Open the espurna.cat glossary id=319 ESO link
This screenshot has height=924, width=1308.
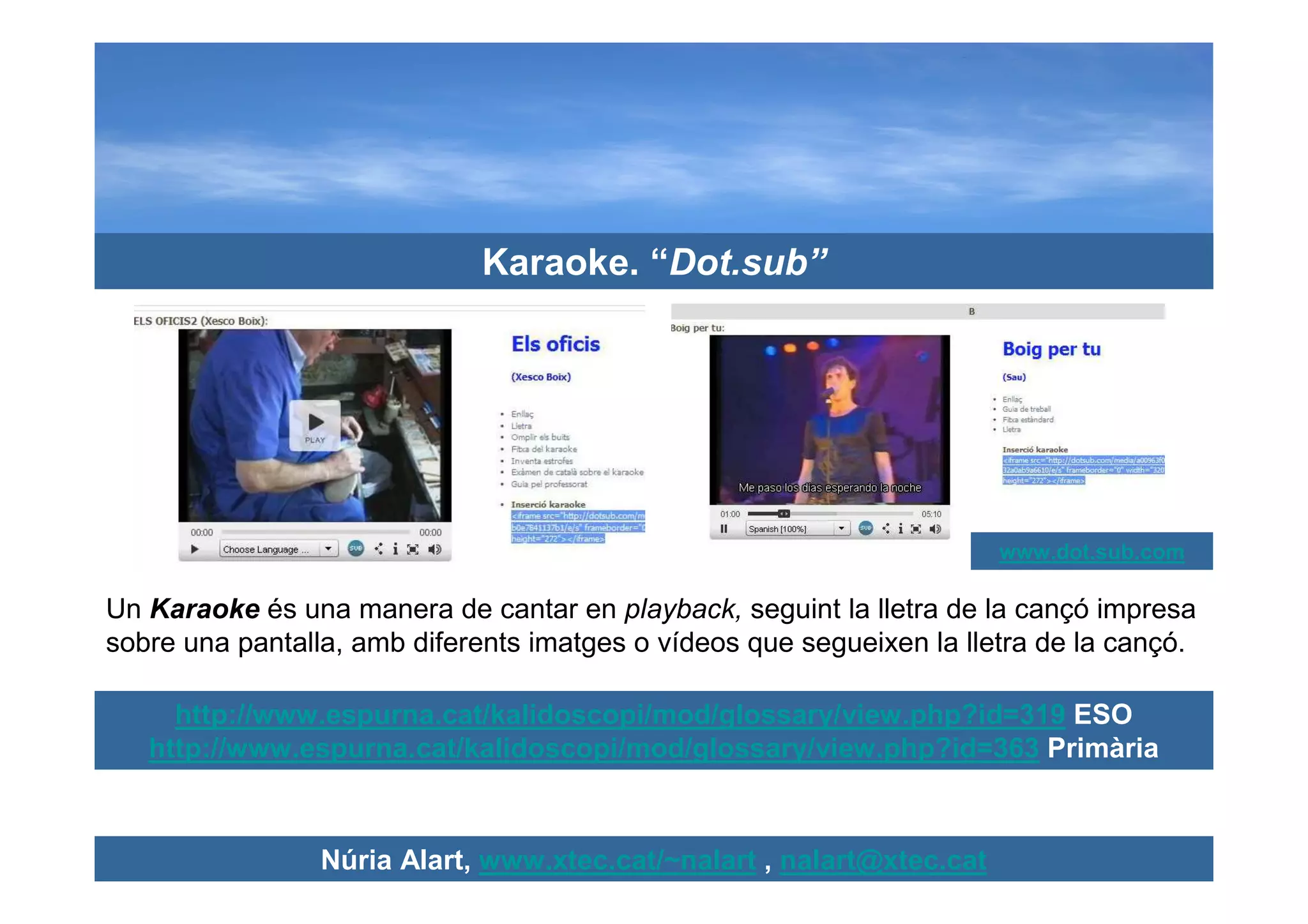click(x=620, y=715)
